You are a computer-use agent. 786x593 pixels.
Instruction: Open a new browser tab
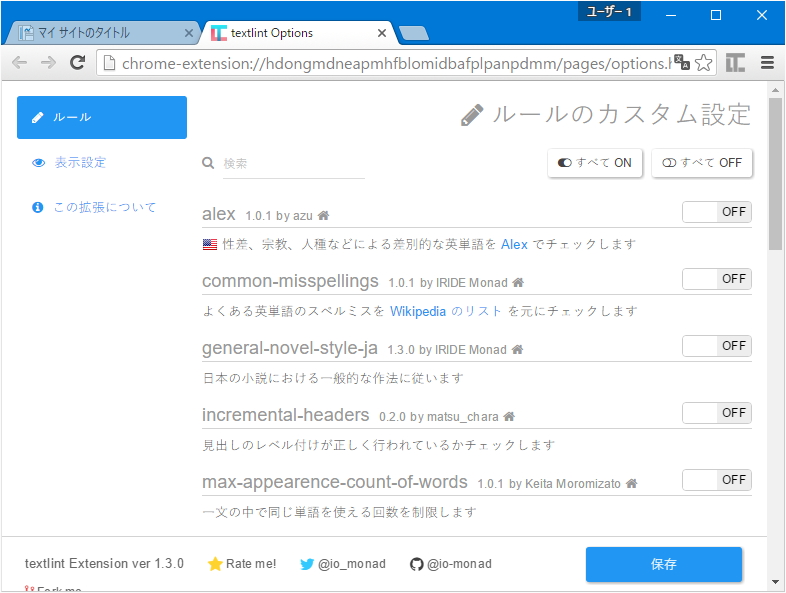414,33
